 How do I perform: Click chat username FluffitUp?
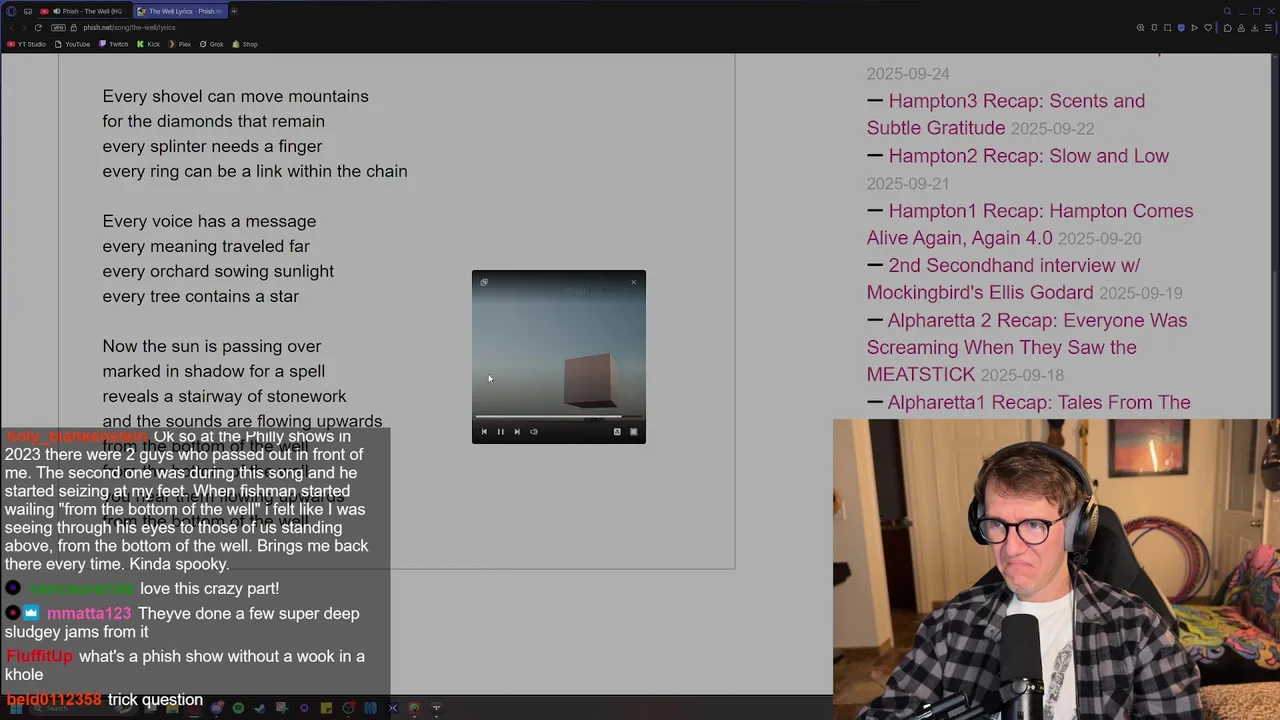click(39, 656)
